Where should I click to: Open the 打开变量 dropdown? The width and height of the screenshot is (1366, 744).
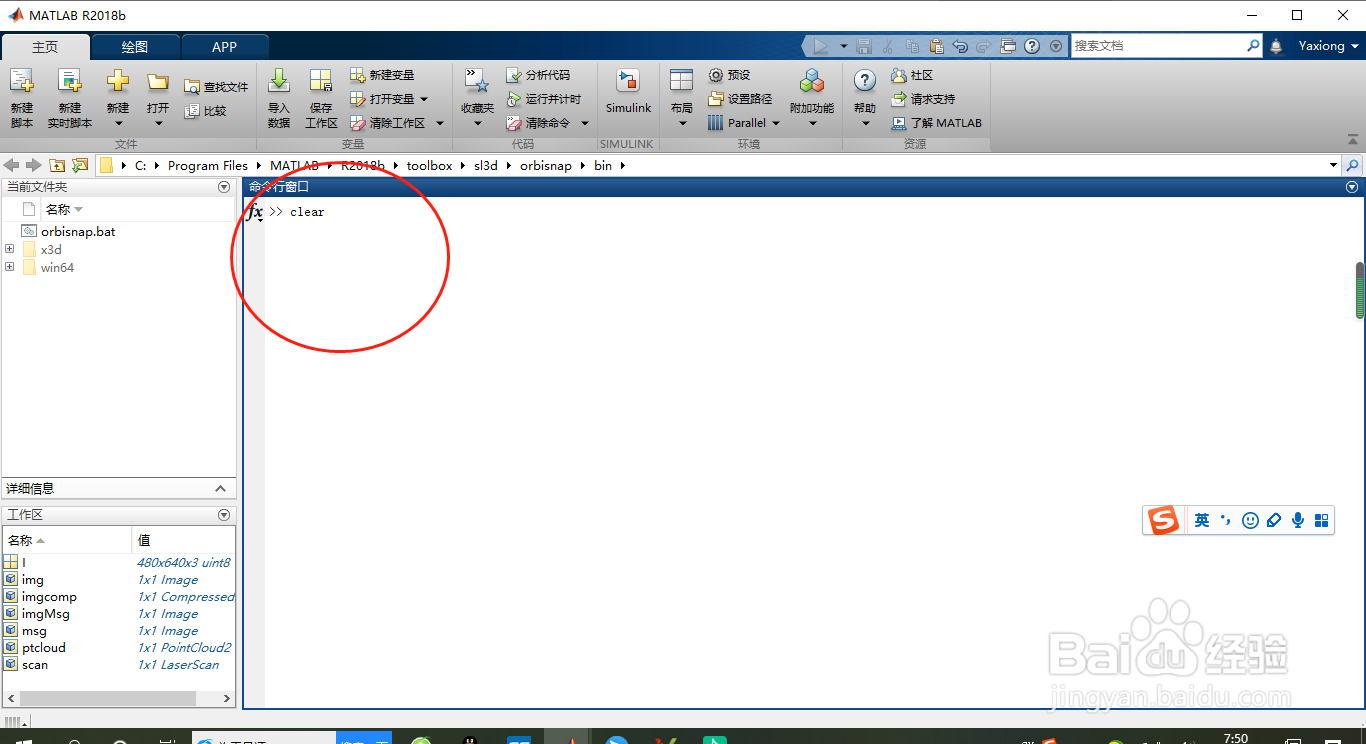(x=424, y=99)
